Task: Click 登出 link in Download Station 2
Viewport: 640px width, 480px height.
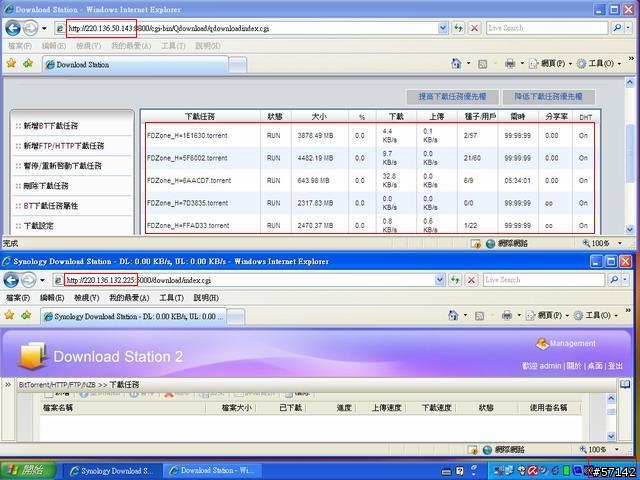Action: [616, 366]
